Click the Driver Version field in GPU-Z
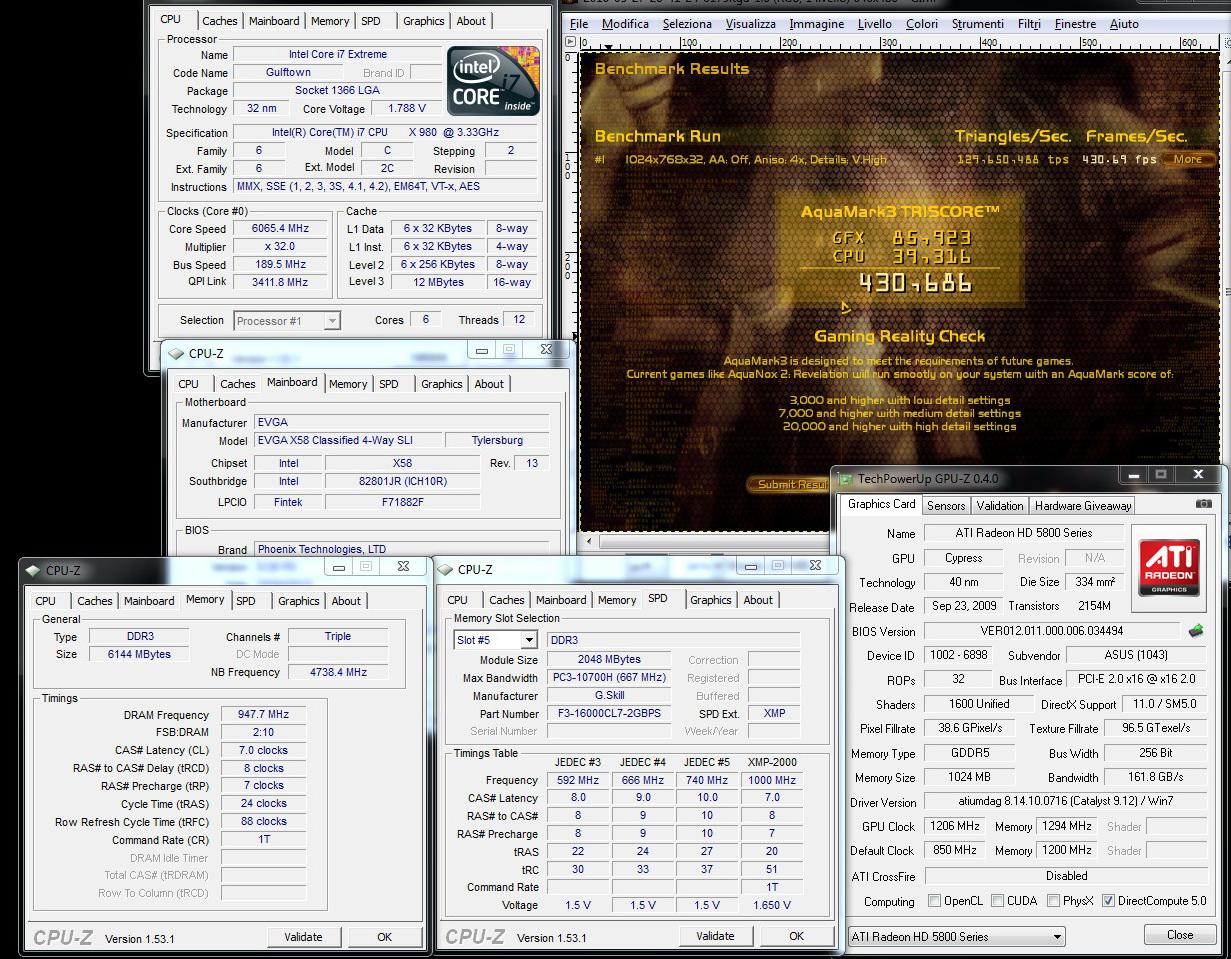 (x=1067, y=802)
